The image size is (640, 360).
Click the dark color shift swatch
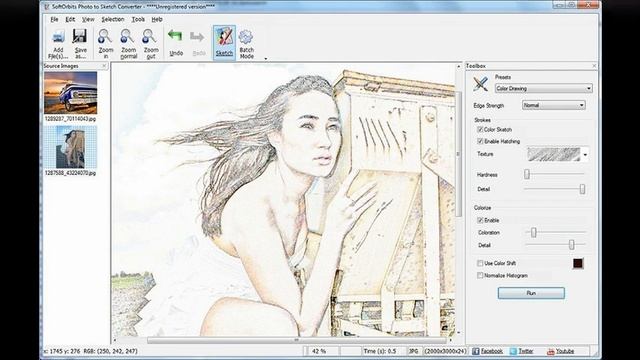[578, 263]
